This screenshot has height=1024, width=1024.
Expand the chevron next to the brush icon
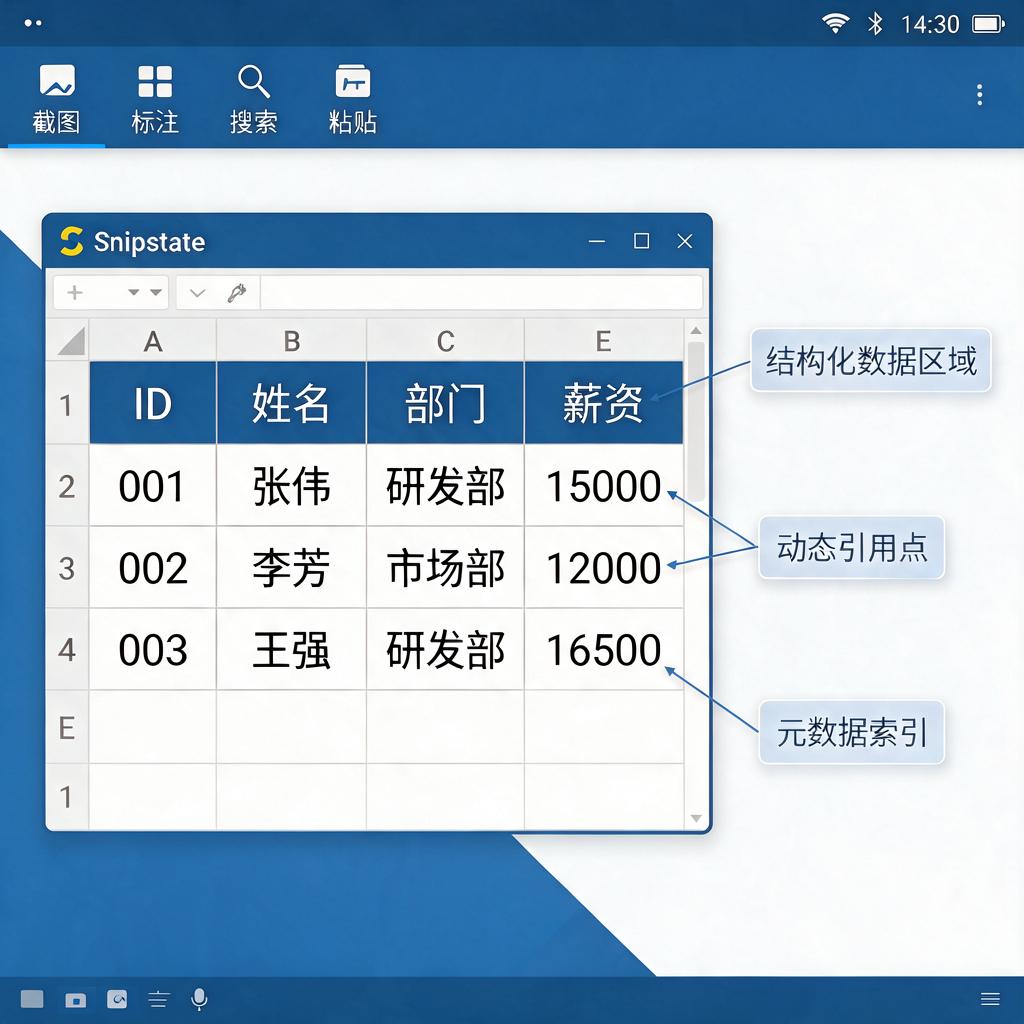[x=197, y=293]
